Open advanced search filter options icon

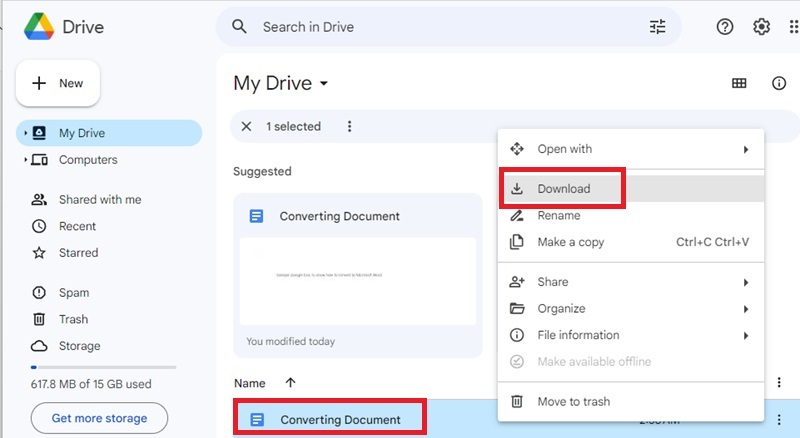click(657, 27)
